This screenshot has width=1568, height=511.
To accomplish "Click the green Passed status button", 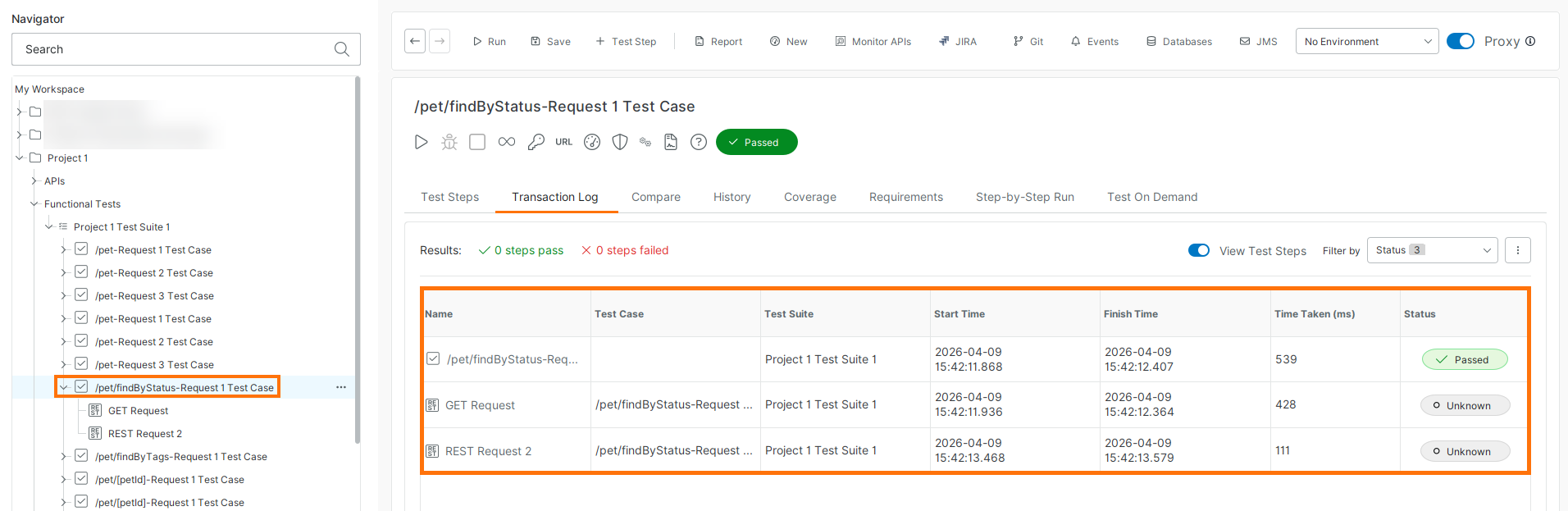I will [x=756, y=142].
